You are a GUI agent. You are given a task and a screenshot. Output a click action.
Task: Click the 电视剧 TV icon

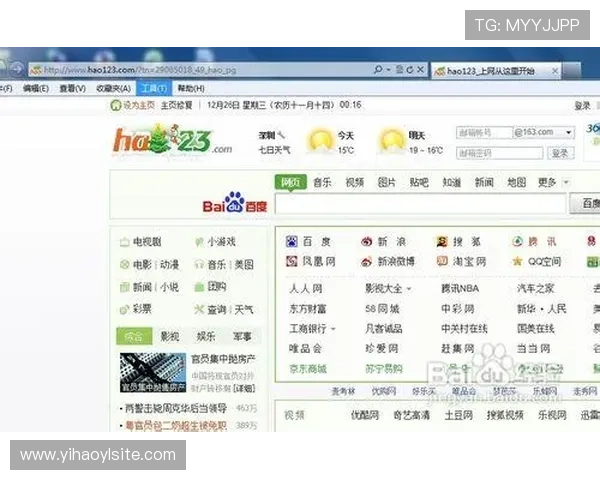124,242
